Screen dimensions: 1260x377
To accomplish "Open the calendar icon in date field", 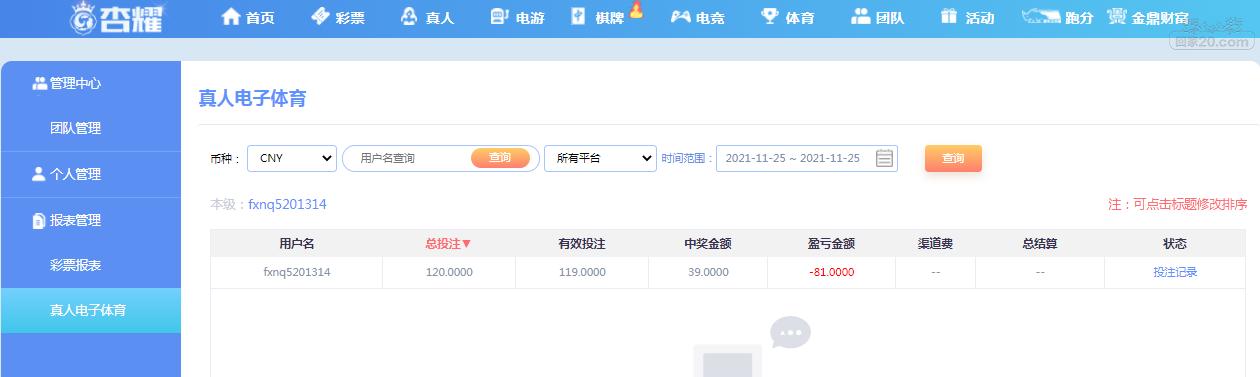I will pyautogui.click(x=884, y=158).
